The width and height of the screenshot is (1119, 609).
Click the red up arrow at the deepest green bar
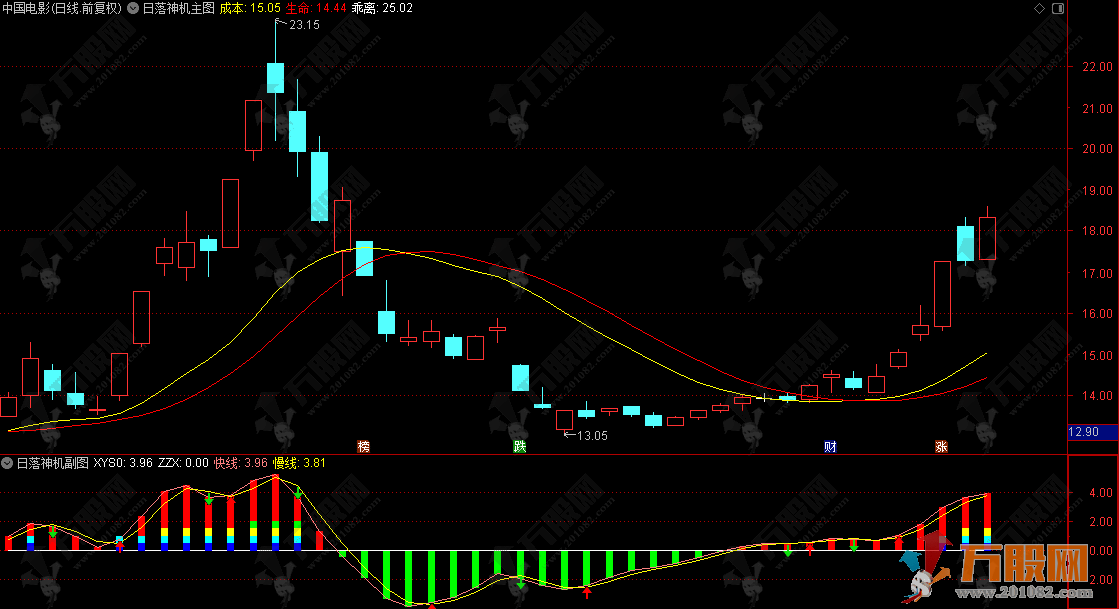click(x=431, y=605)
